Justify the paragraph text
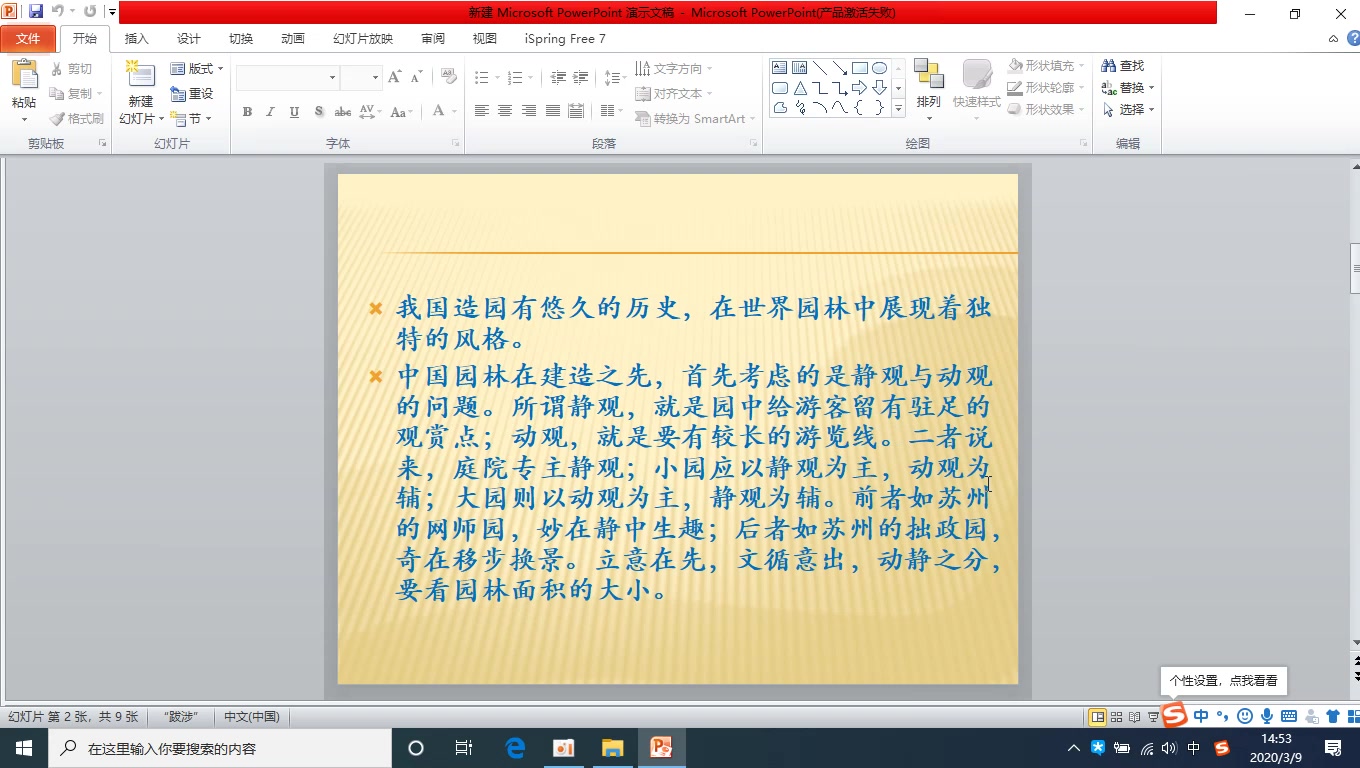The width and height of the screenshot is (1360, 768). click(x=552, y=111)
